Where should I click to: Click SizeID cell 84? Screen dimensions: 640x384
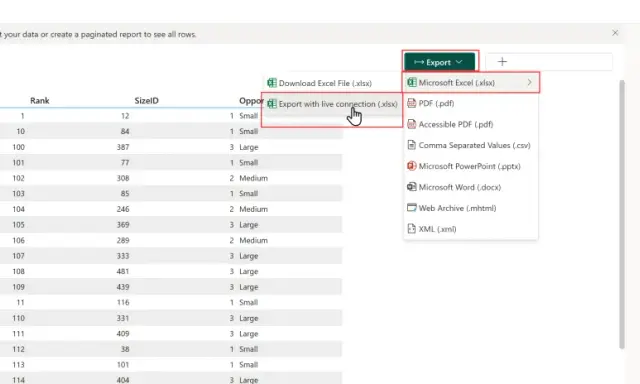(125, 131)
